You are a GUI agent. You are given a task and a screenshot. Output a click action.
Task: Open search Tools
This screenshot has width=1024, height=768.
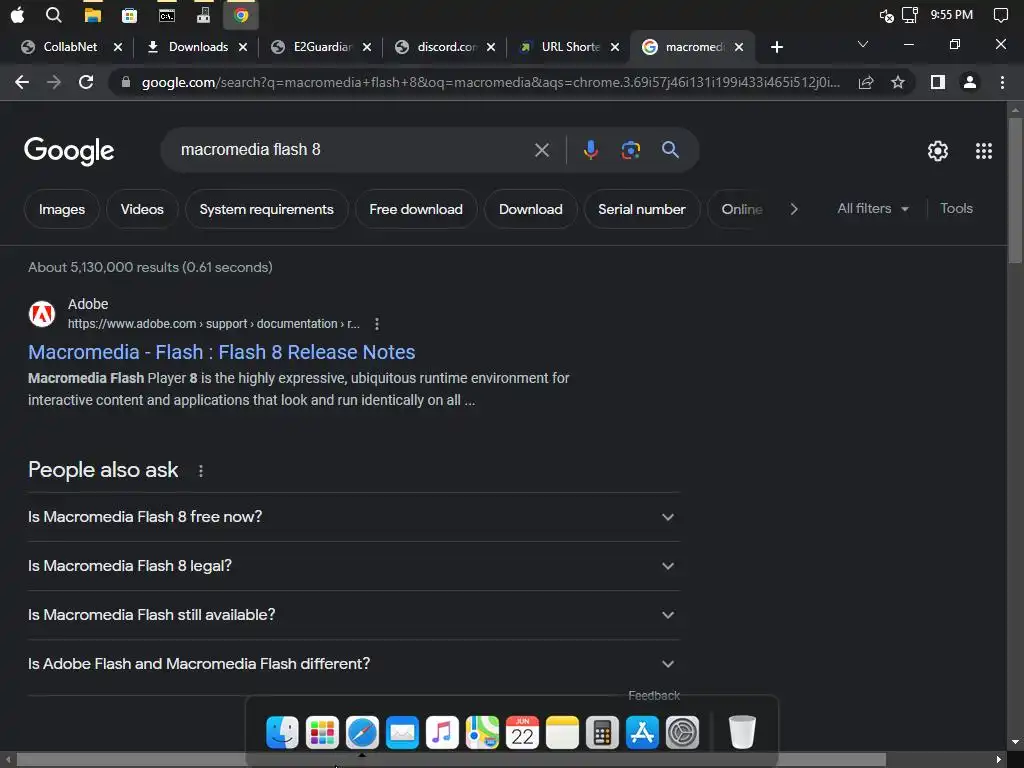[956, 208]
